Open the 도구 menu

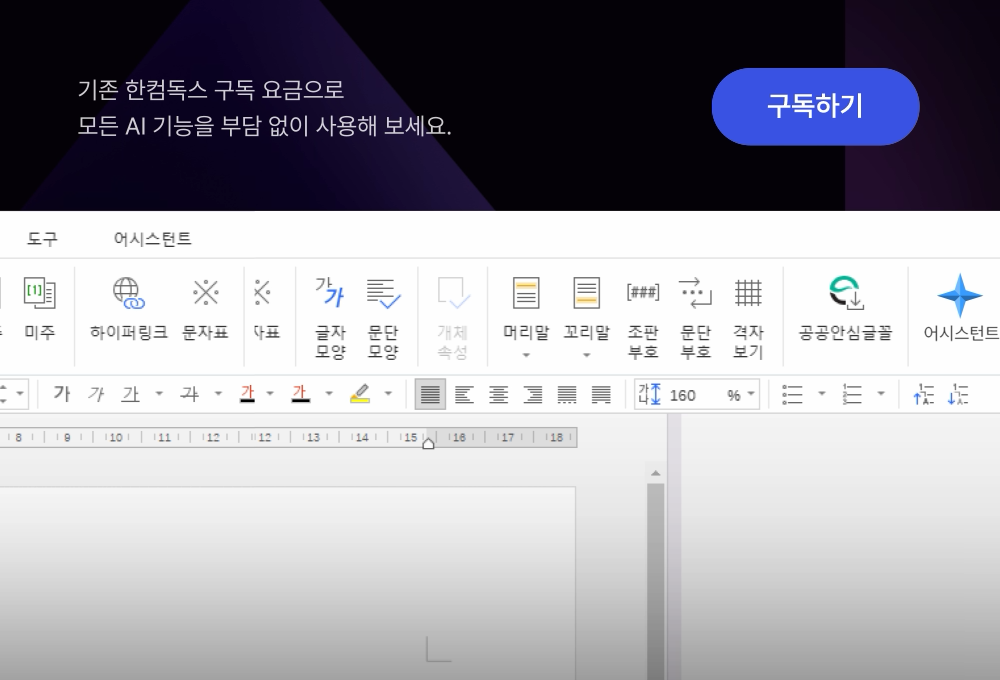point(42,239)
